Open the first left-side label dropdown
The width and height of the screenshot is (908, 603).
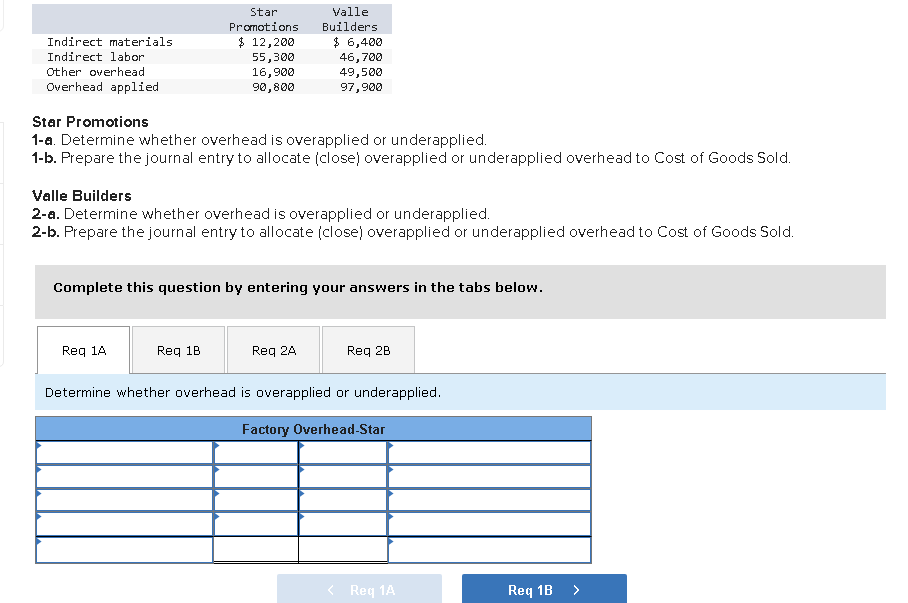124,451
